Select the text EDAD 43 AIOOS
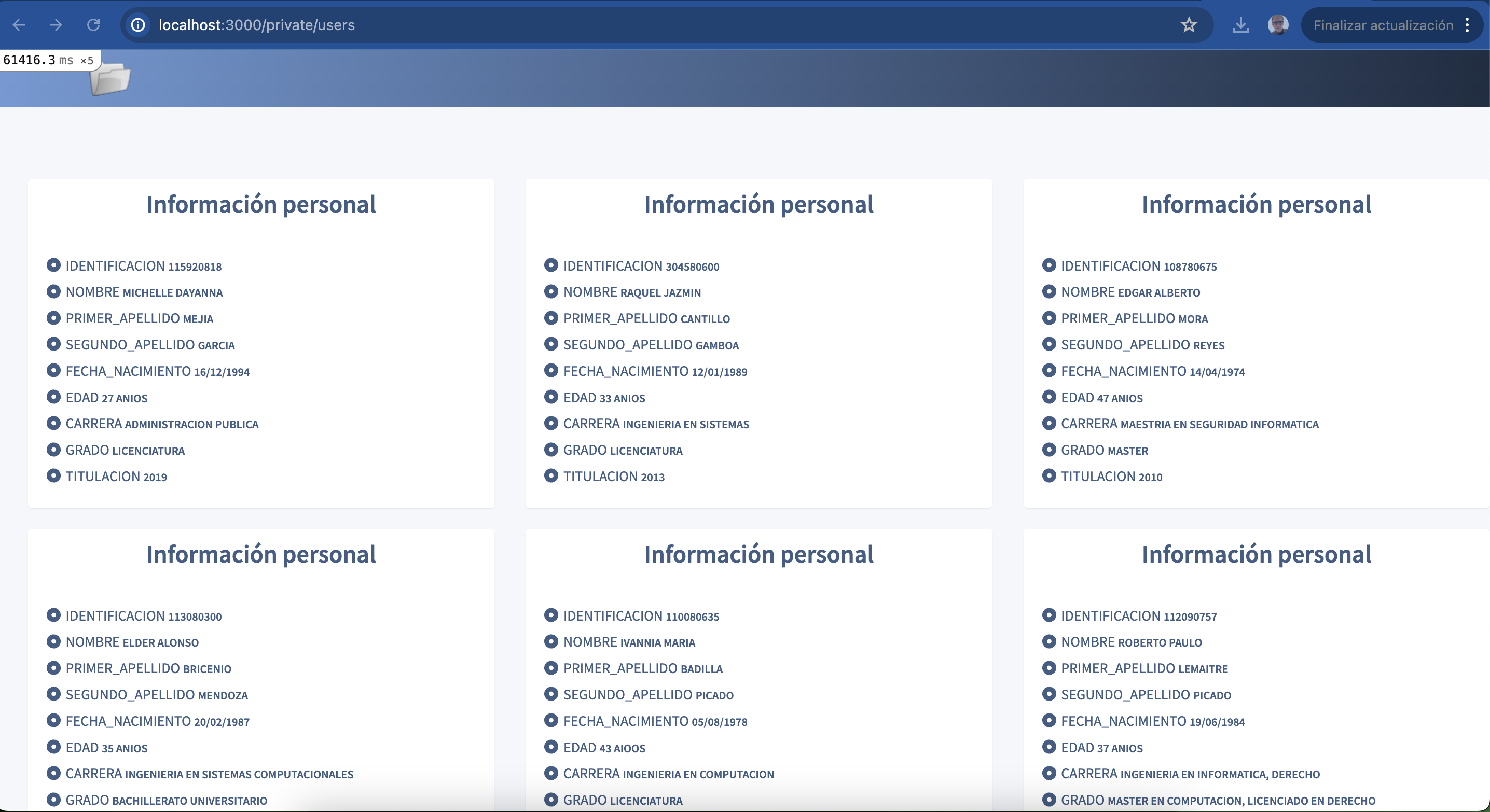Image resolution: width=1490 pixels, height=812 pixels. (x=604, y=748)
